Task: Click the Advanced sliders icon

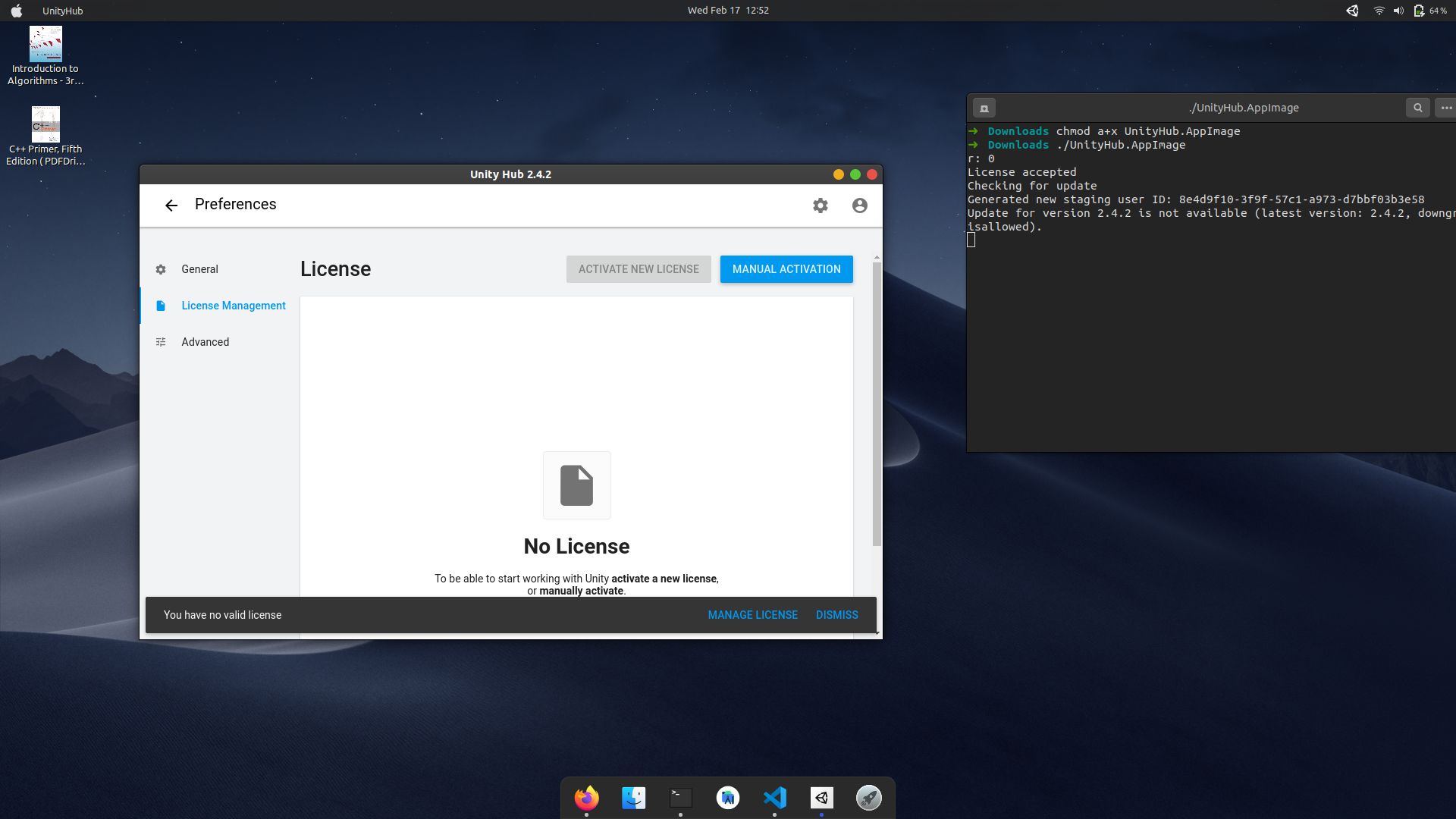Action: click(161, 342)
